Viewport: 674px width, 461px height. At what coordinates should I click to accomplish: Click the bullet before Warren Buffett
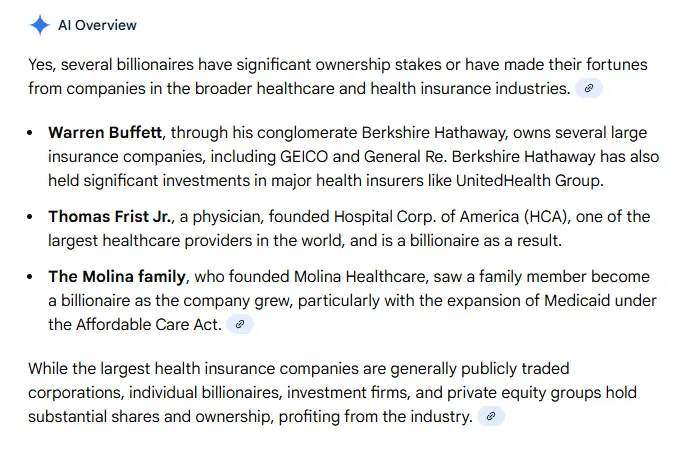(x=34, y=133)
